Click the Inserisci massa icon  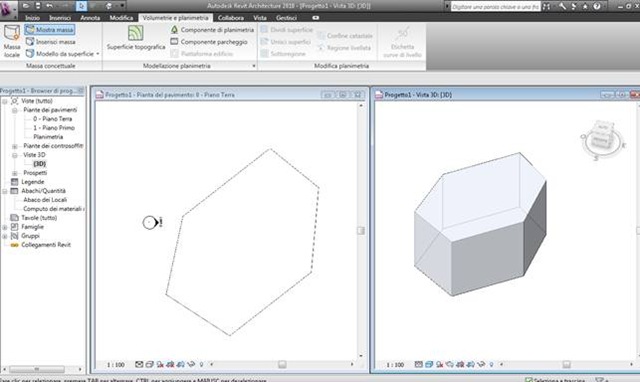(30, 42)
